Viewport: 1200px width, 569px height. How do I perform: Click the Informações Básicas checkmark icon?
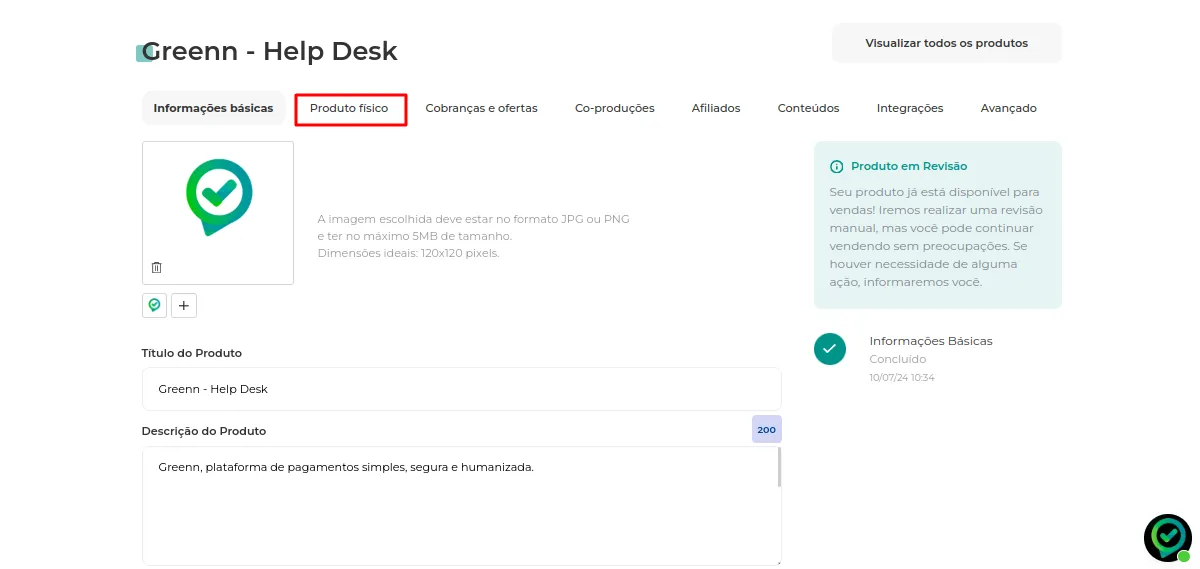coord(830,349)
